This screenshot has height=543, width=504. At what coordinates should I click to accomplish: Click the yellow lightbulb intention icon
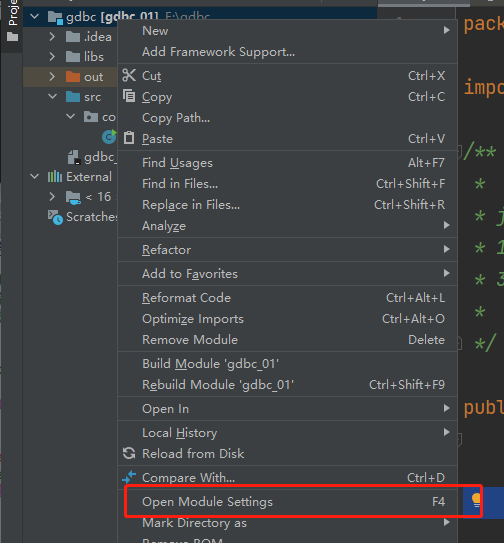[476, 500]
